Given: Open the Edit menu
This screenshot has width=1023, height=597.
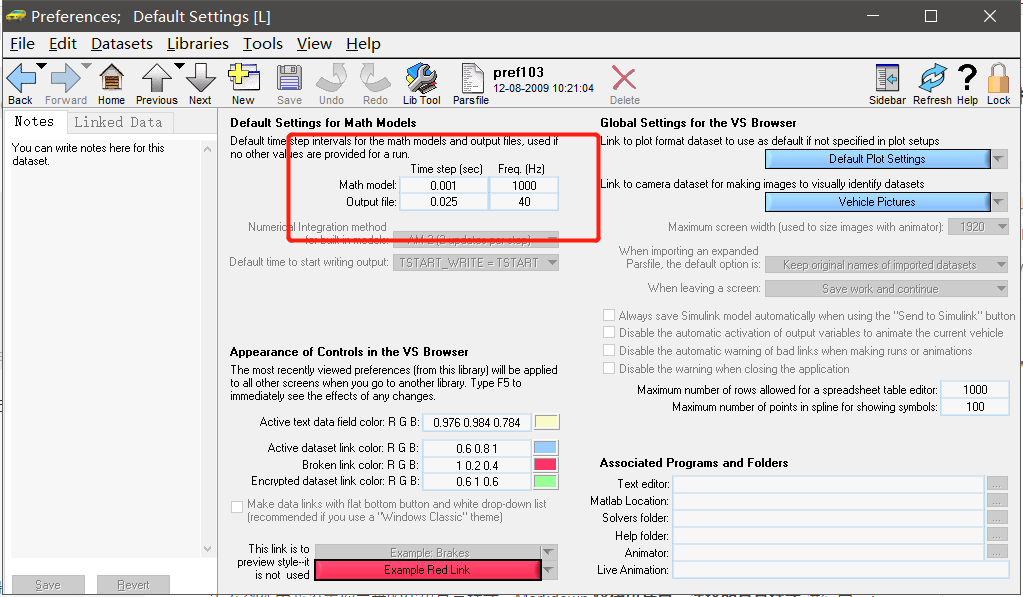Looking at the screenshot, I should click(x=63, y=44).
